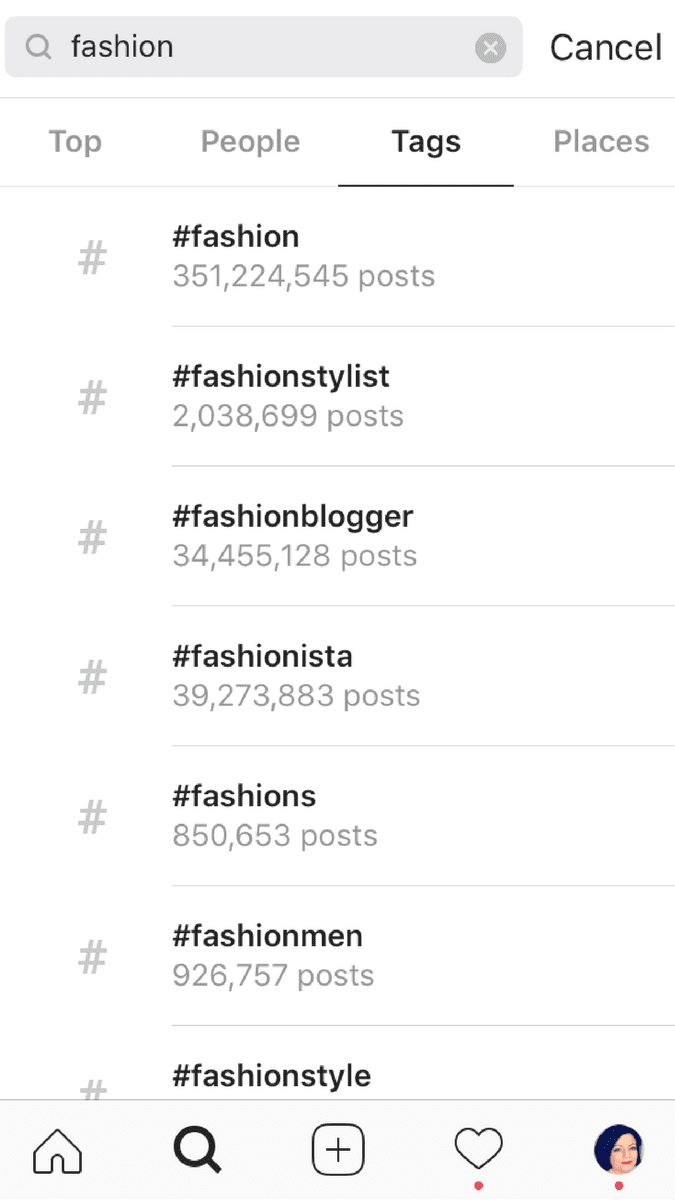The height and width of the screenshot is (1200, 675).
Task: Switch to the People tab
Action: click(x=249, y=142)
